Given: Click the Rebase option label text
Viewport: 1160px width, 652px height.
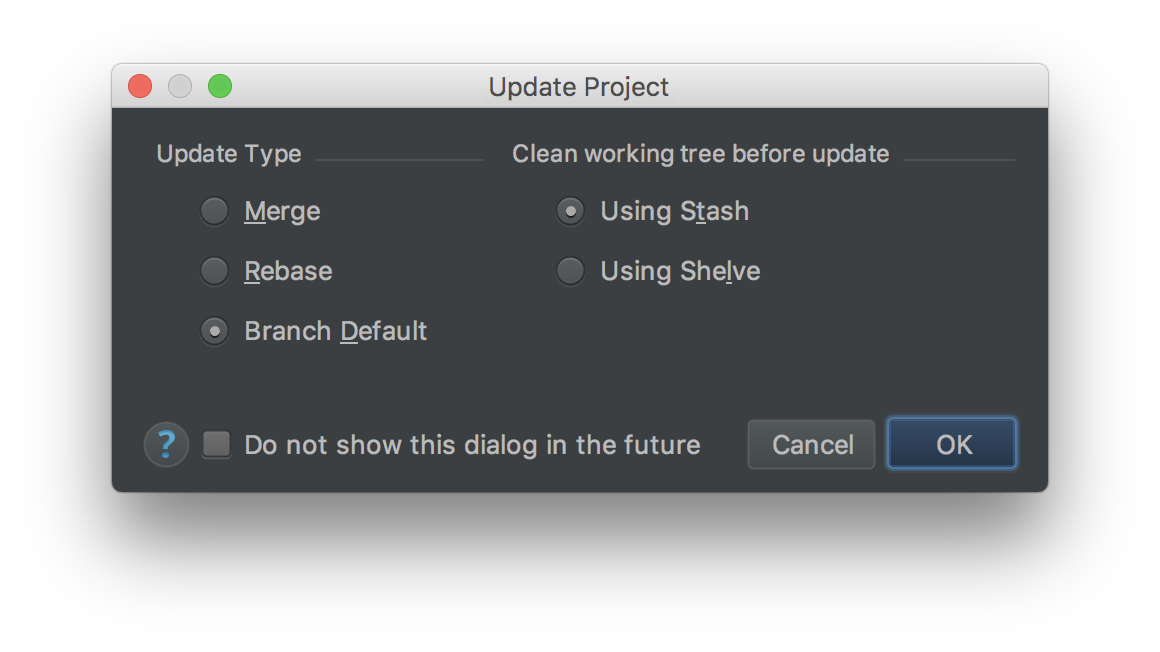Looking at the screenshot, I should click(x=289, y=271).
